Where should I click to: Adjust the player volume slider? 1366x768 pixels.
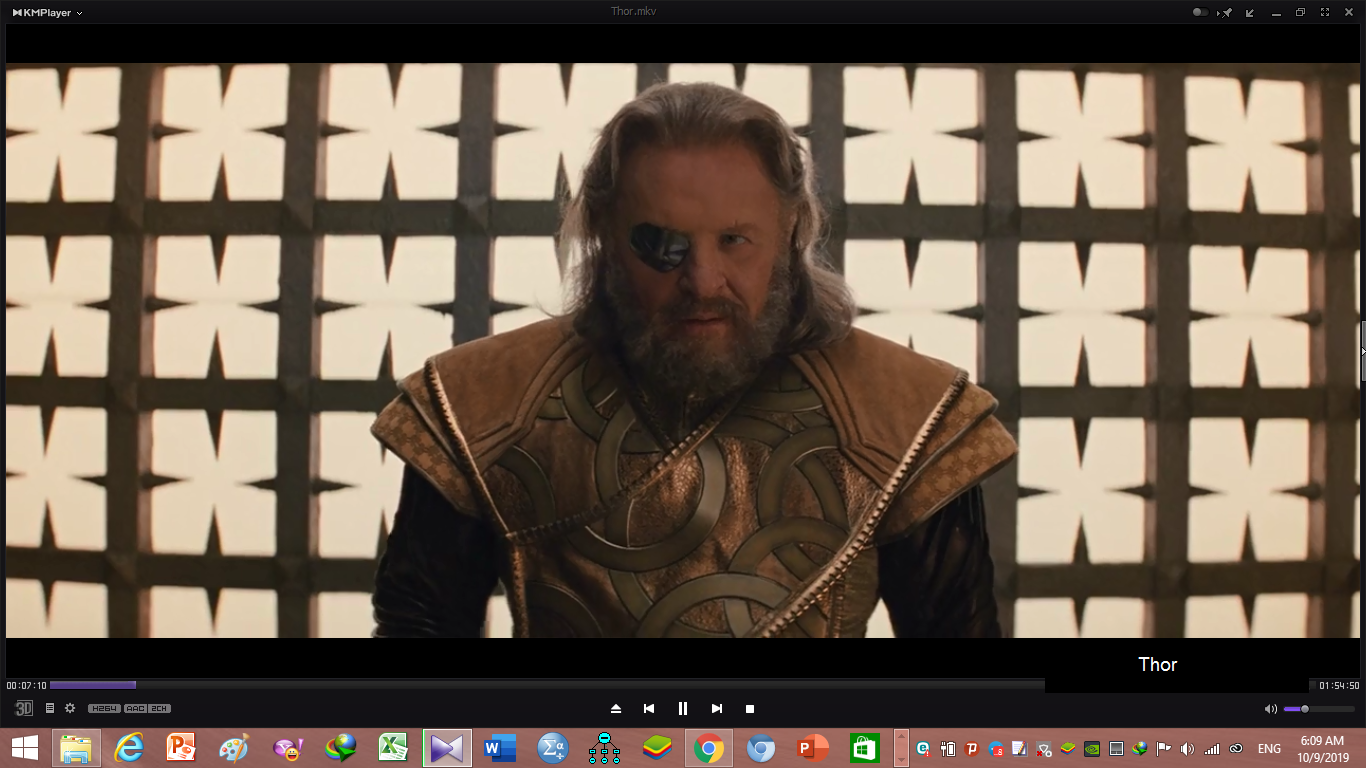1304,709
